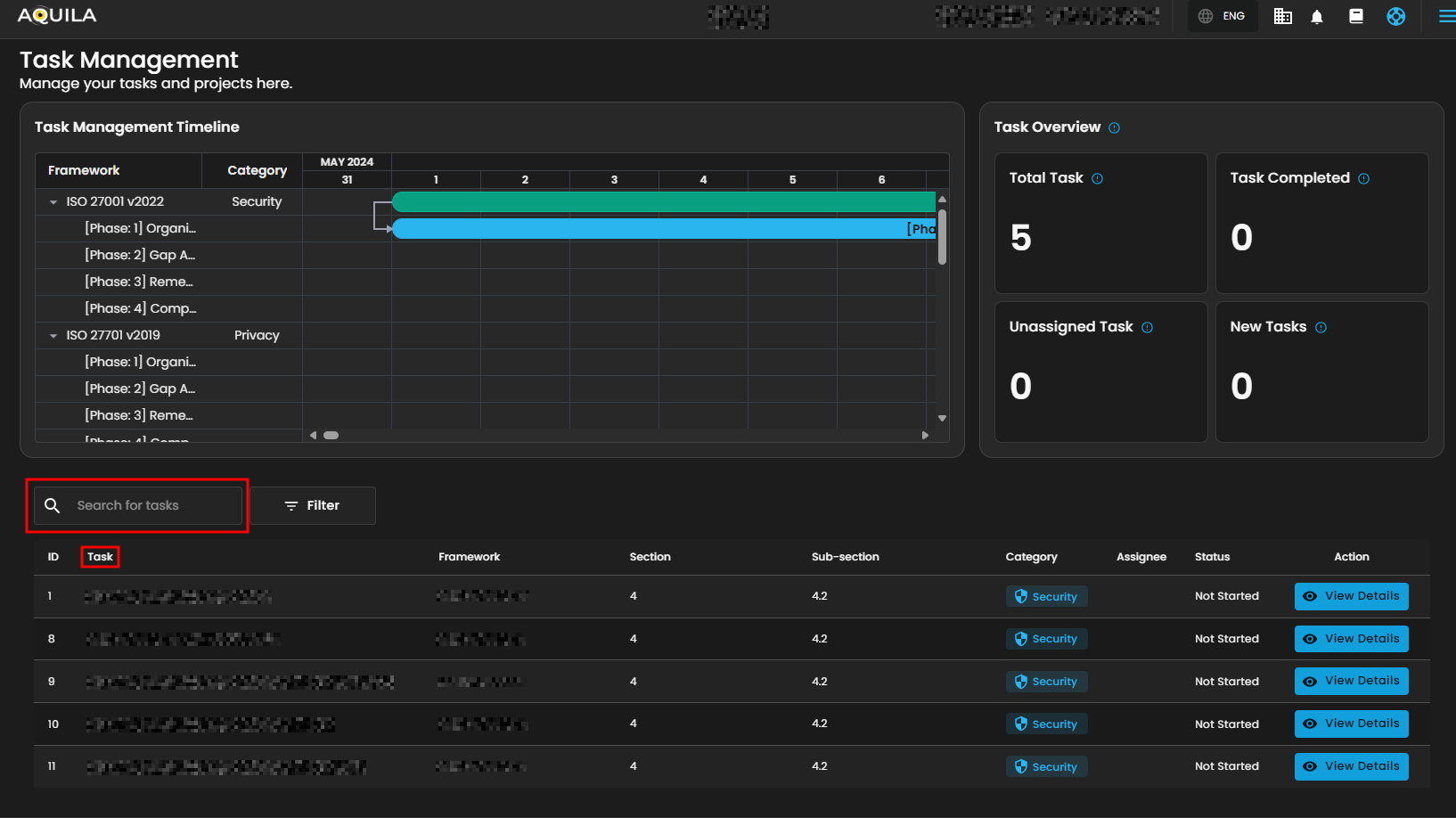
Task: Collapse the ISO 27701 v2019 framework row
Action: [x=53, y=336]
